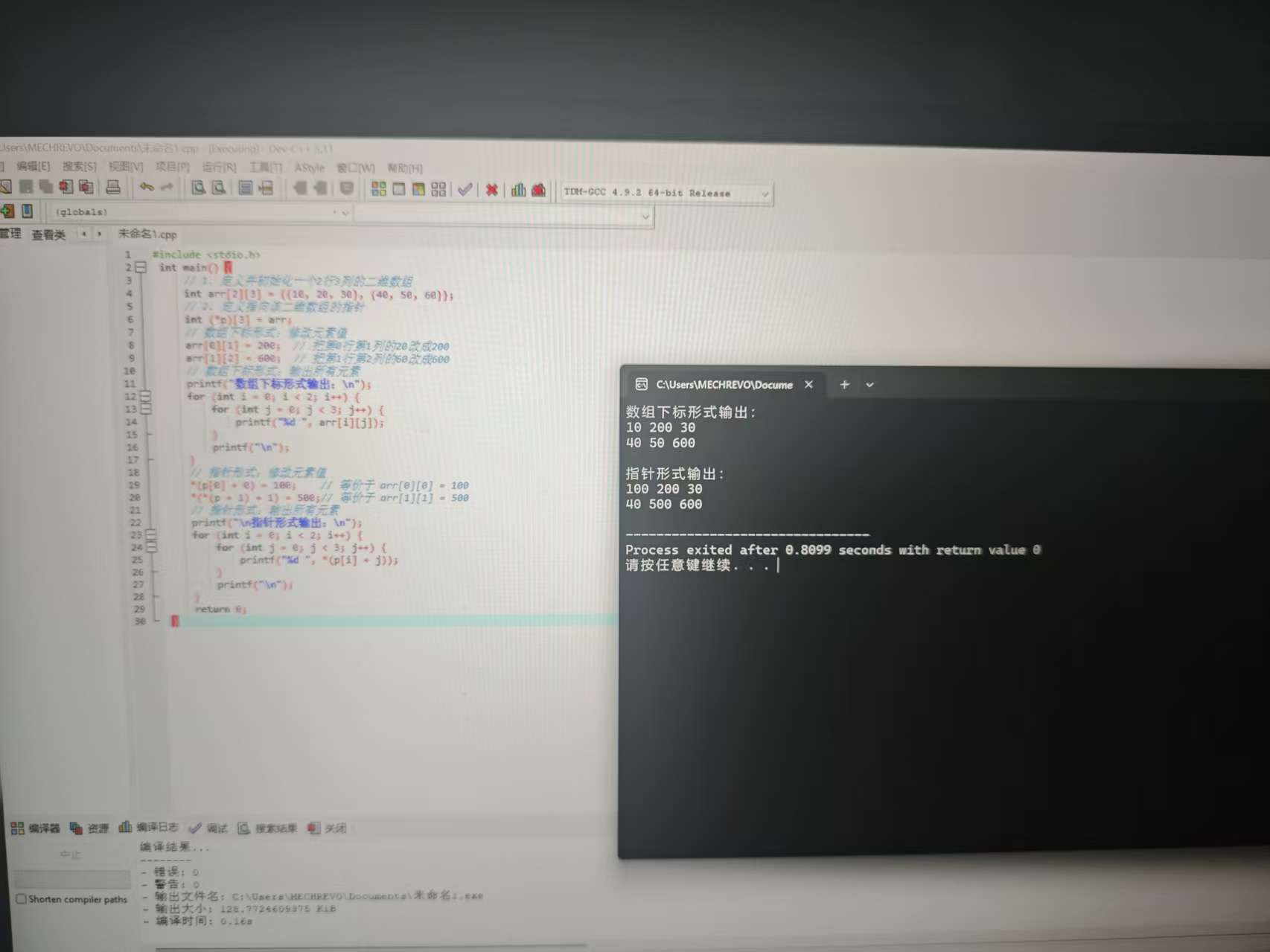
Task: Click the Compile & Run toolbar icon
Action: (418, 189)
